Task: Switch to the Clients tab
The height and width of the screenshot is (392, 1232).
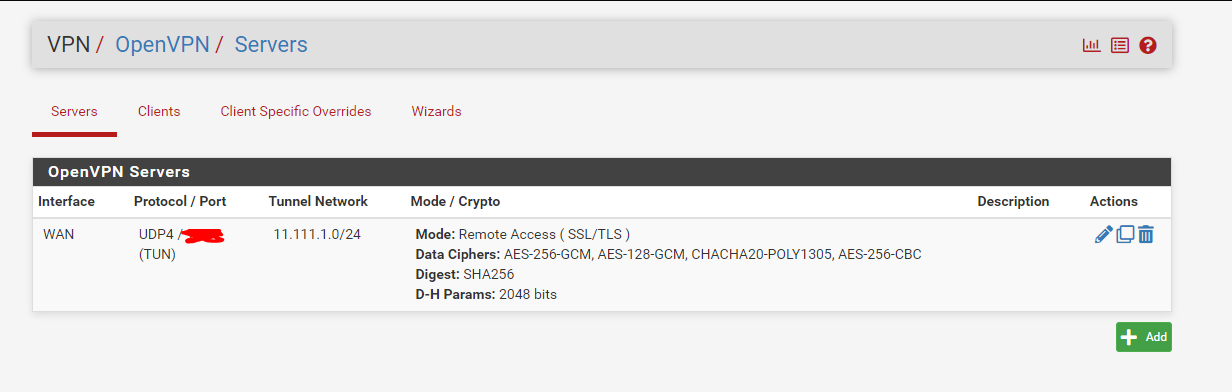Action: (x=159, y=111)
